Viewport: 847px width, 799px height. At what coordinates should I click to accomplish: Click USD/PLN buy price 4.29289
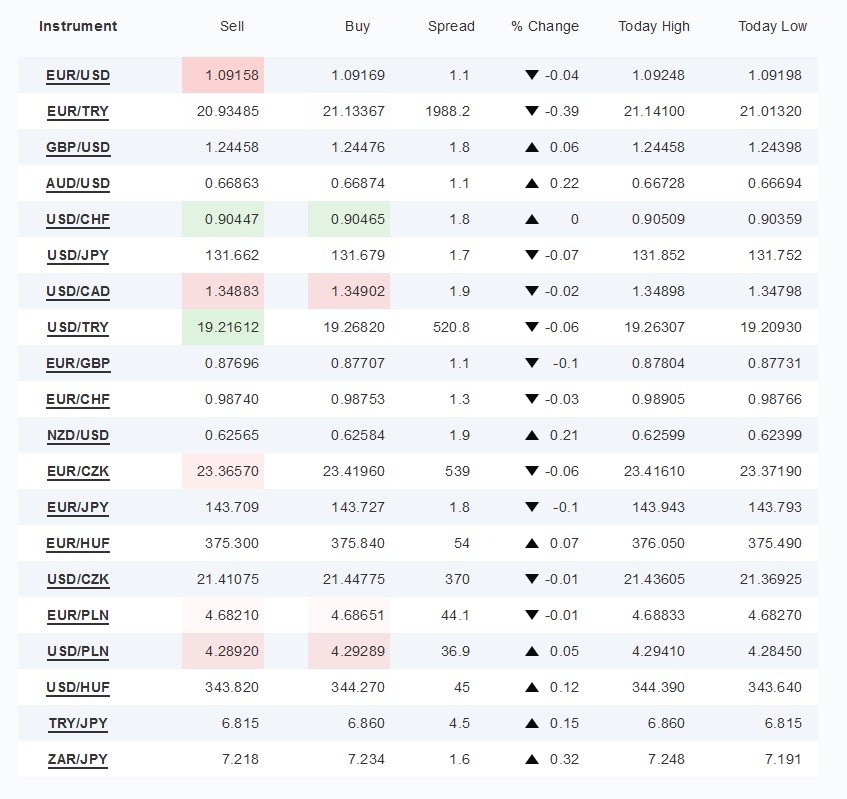(x=357, y=651)
